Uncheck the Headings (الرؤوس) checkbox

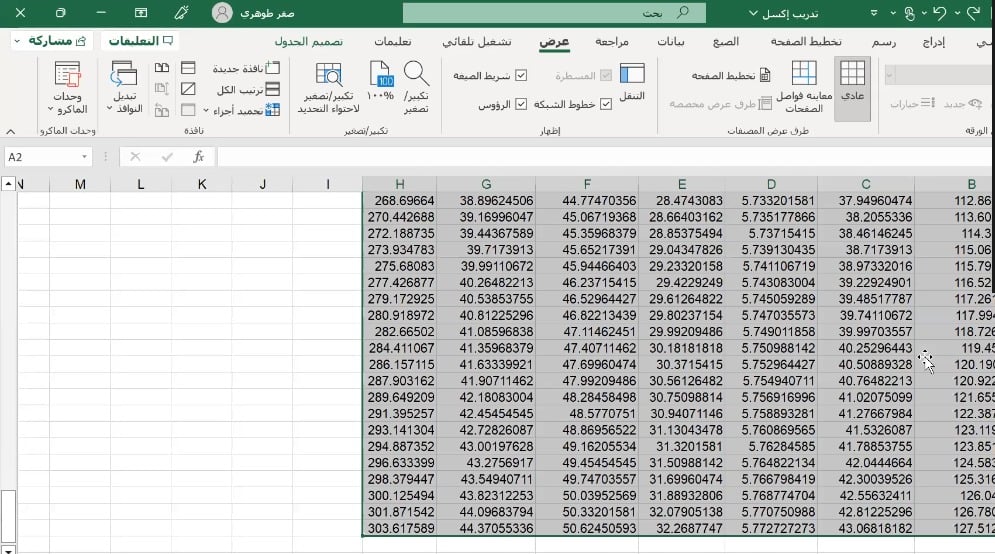click(x=520, y=104)
